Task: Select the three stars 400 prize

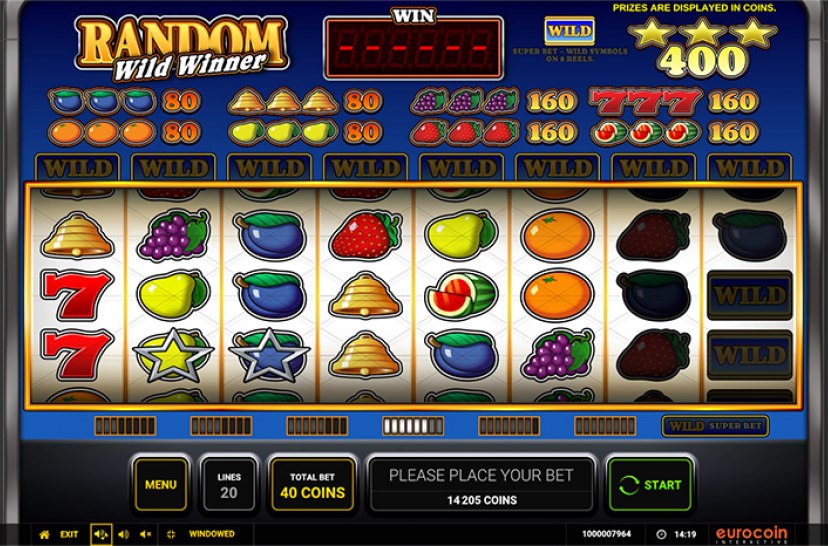Action: (x=703, y=47)
